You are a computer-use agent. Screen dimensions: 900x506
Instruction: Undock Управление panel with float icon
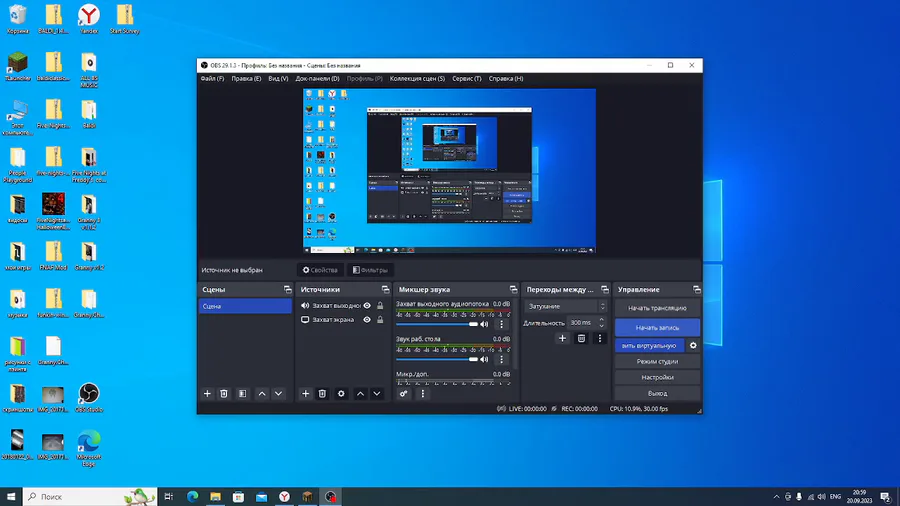(x=696, y=290)
